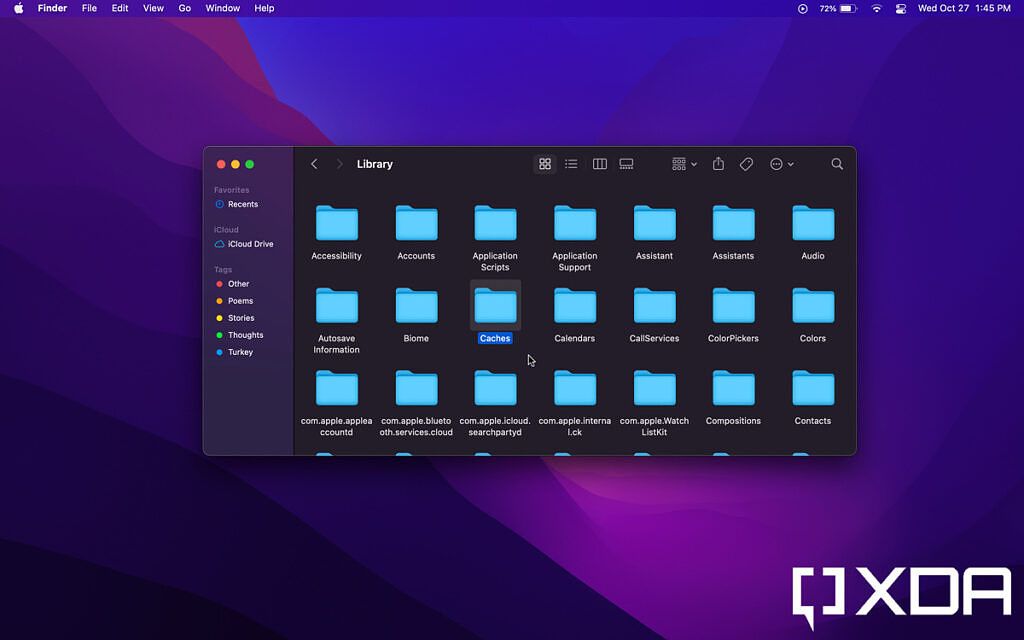Click the search magnifier in the toolbar
This screenshot has height=640, width=1024.
point(836,163)
